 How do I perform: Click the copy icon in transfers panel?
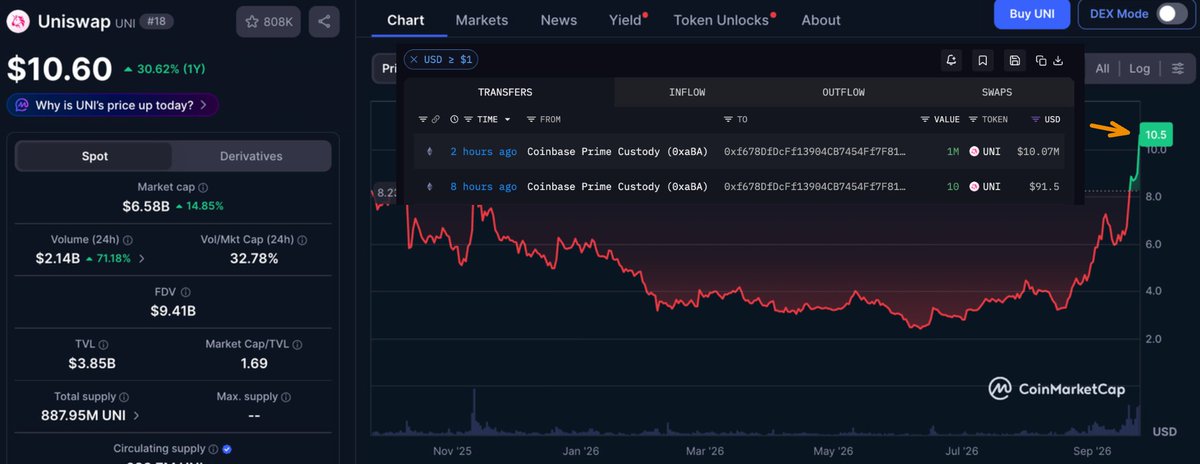pos(1041,61)
